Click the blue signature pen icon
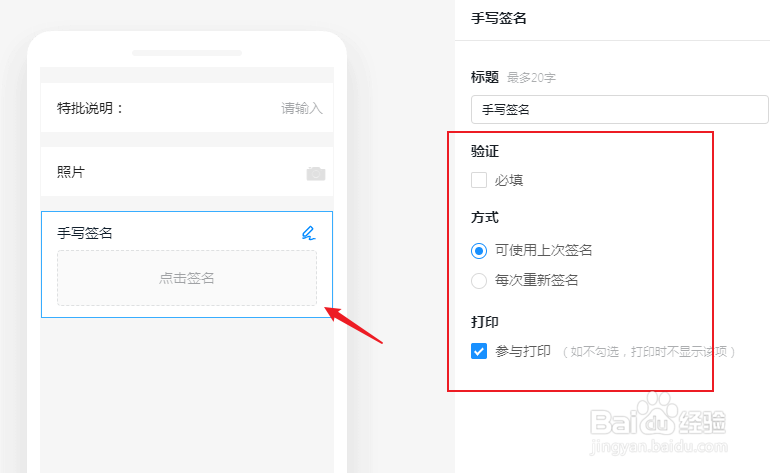 coord(308,233)
